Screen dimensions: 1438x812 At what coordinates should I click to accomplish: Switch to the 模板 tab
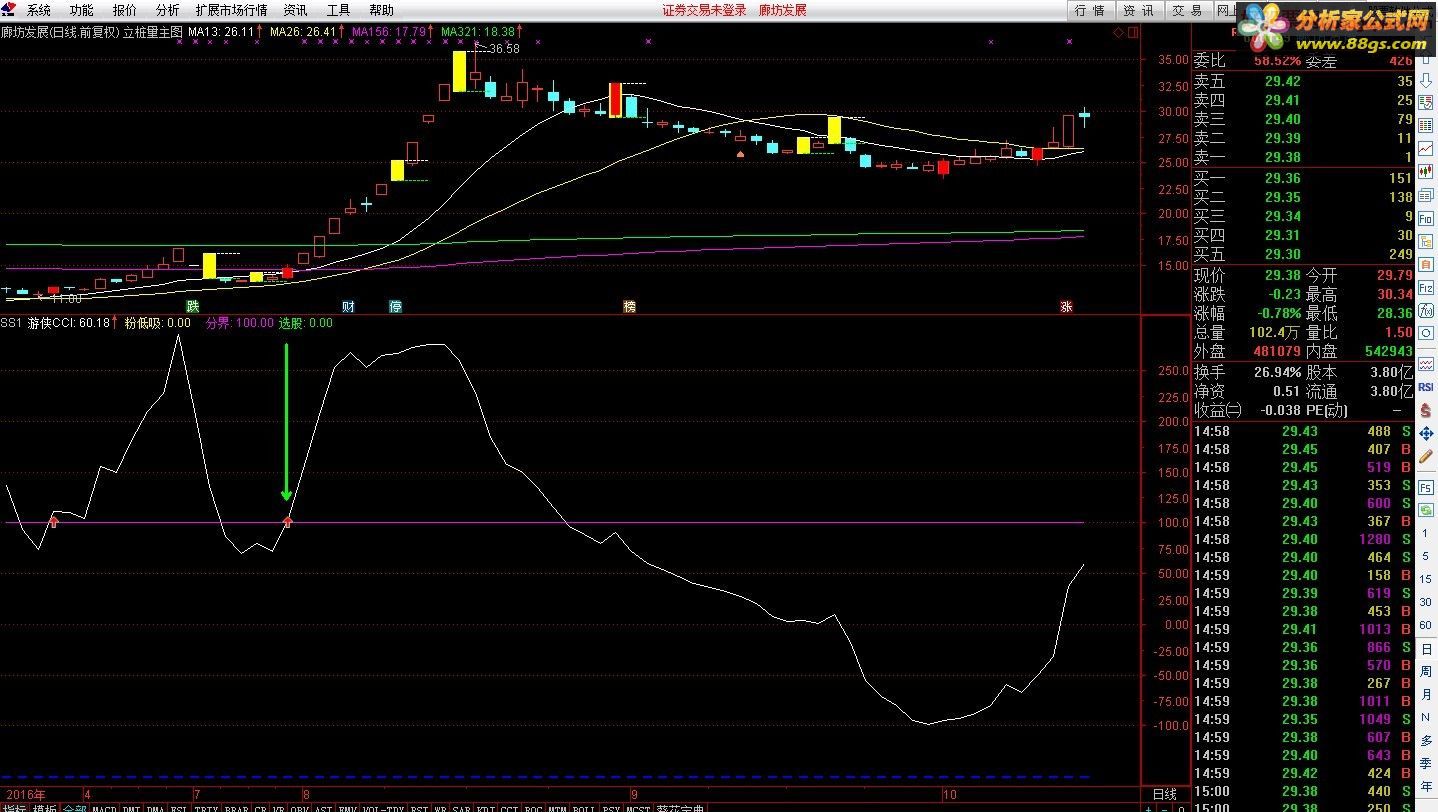[x=44, y=805]
